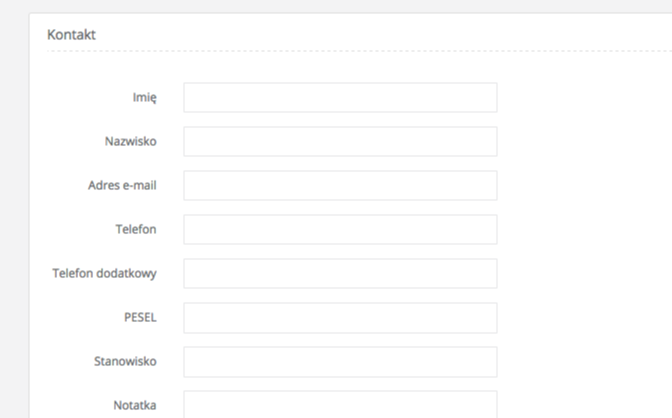Click into the Telefon field
Image resolution: width=672 pixels, height=418 pixels.
tap(340, 230)
